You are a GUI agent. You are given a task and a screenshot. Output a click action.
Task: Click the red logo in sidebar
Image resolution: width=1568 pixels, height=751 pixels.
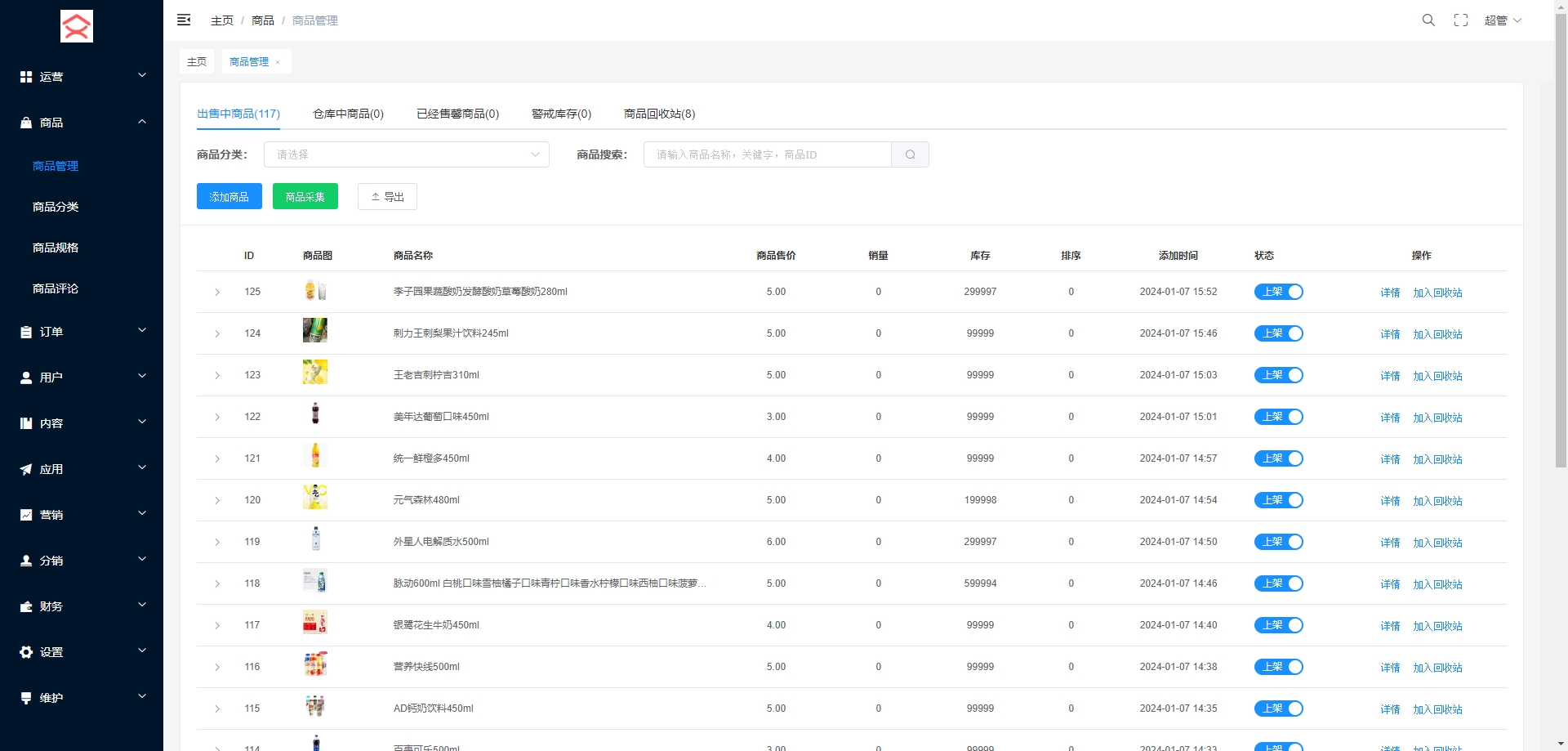point(77,26)
